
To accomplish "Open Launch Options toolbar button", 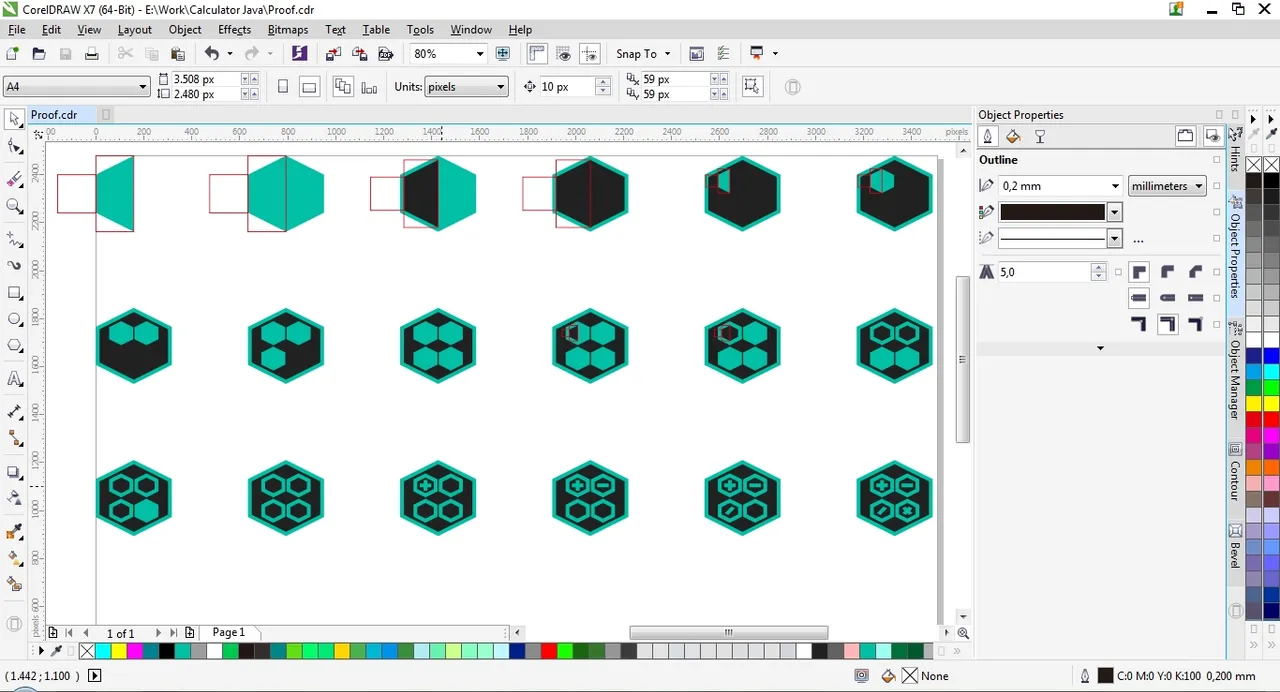I will tap(757, 54).
